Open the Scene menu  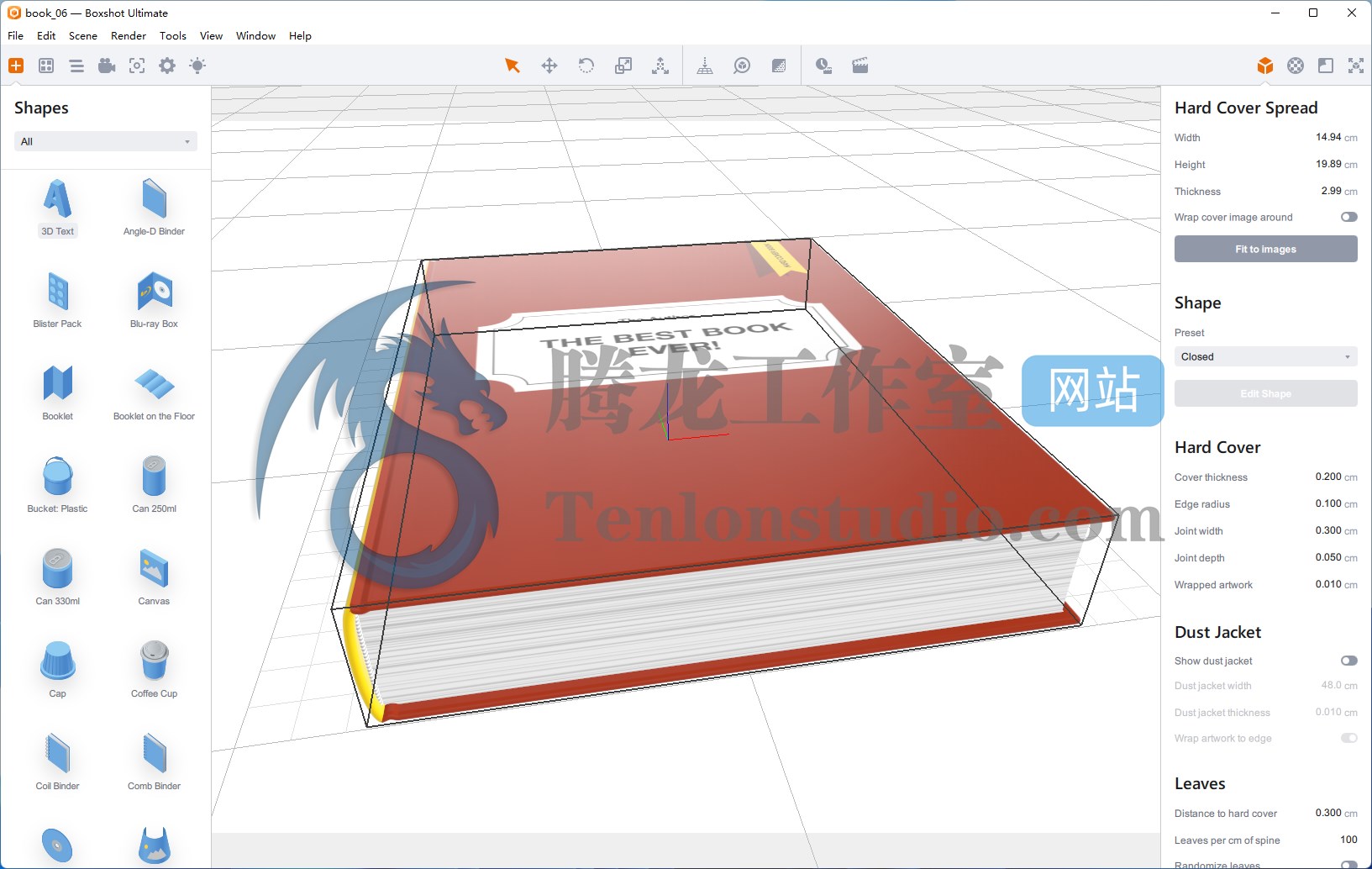83,35
